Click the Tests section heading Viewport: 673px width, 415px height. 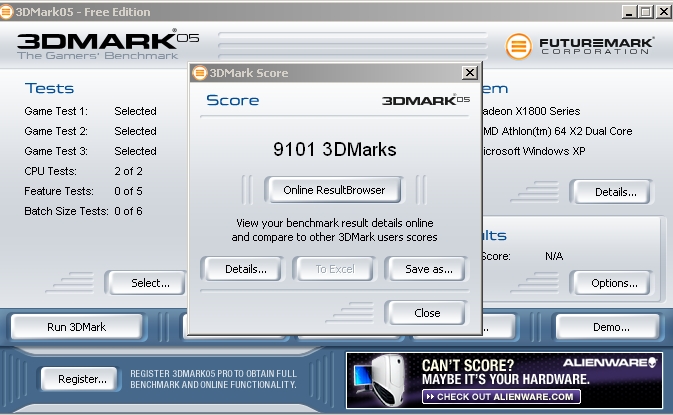(x=49, y=88)
